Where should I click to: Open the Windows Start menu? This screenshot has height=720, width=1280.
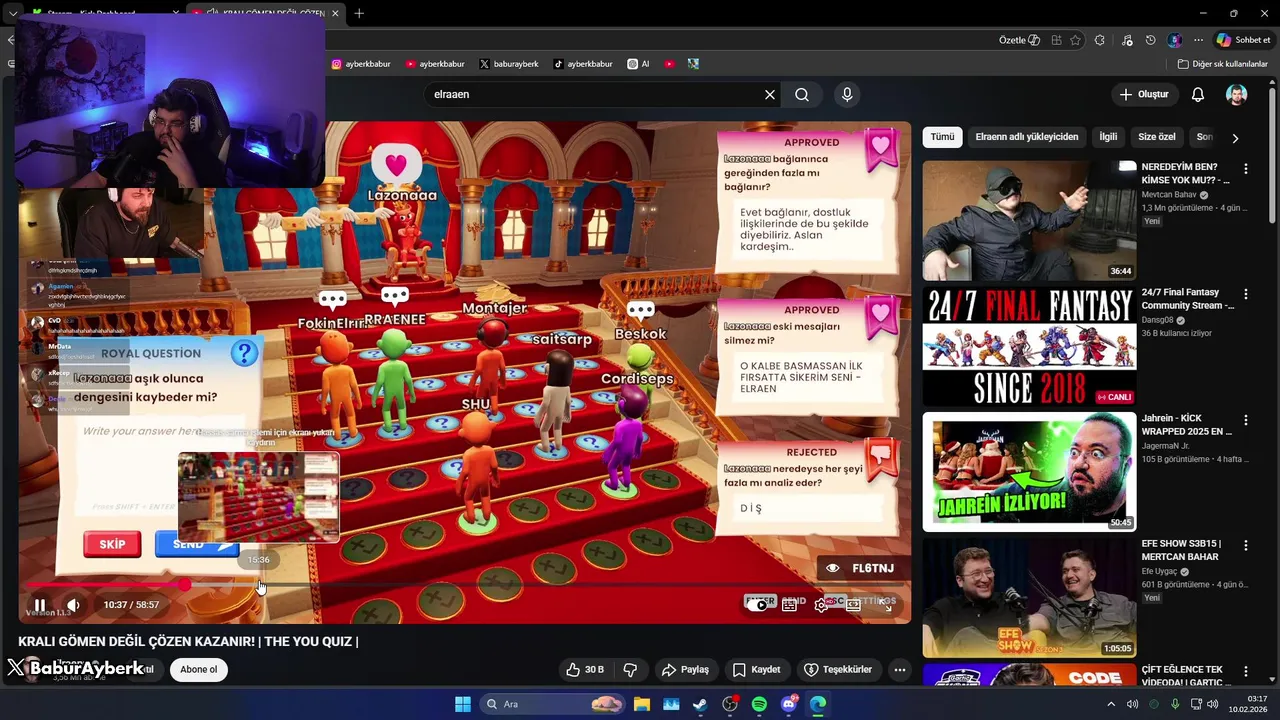pyautogui.click(x=463, y=704)
